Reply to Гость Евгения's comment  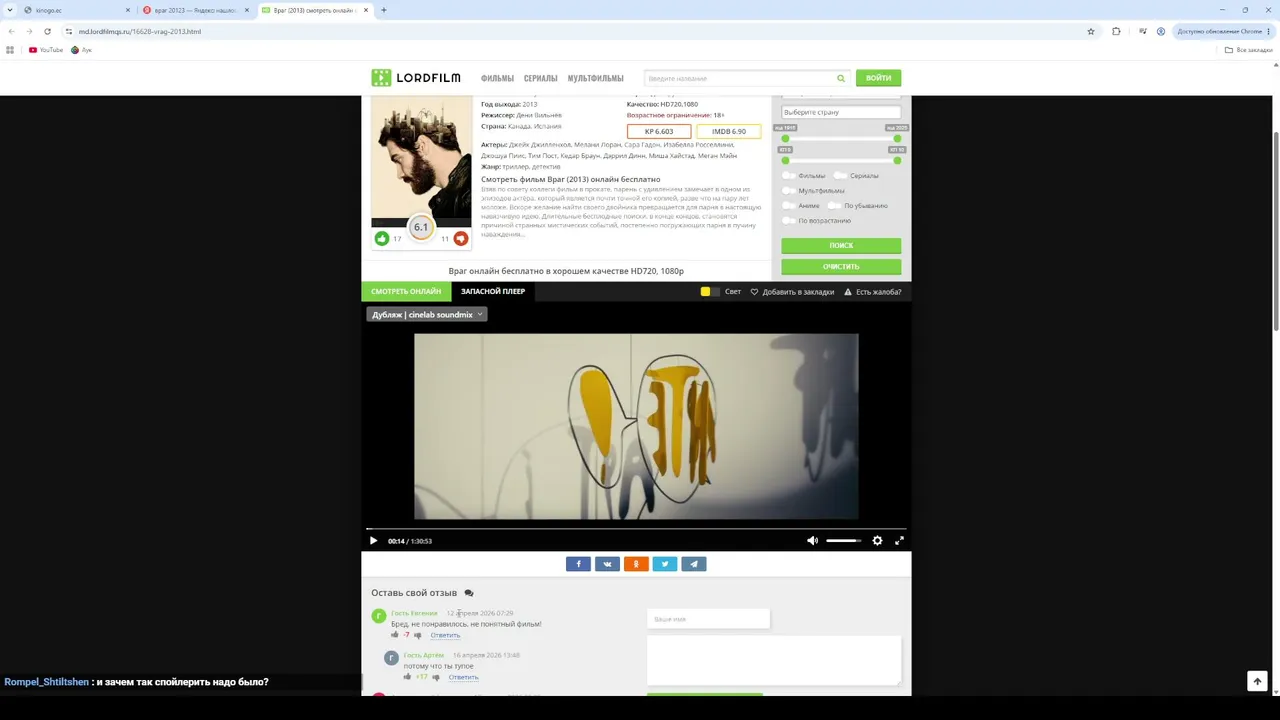point(445,635)
